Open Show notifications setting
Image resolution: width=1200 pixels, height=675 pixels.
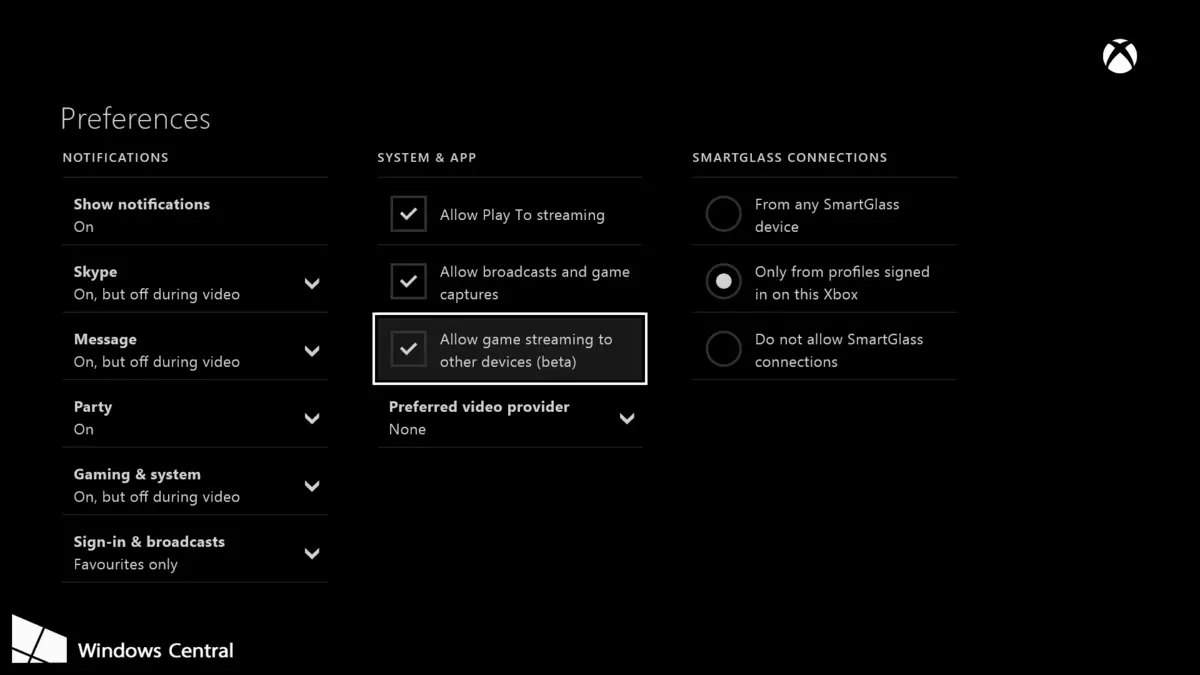(194, 214)
